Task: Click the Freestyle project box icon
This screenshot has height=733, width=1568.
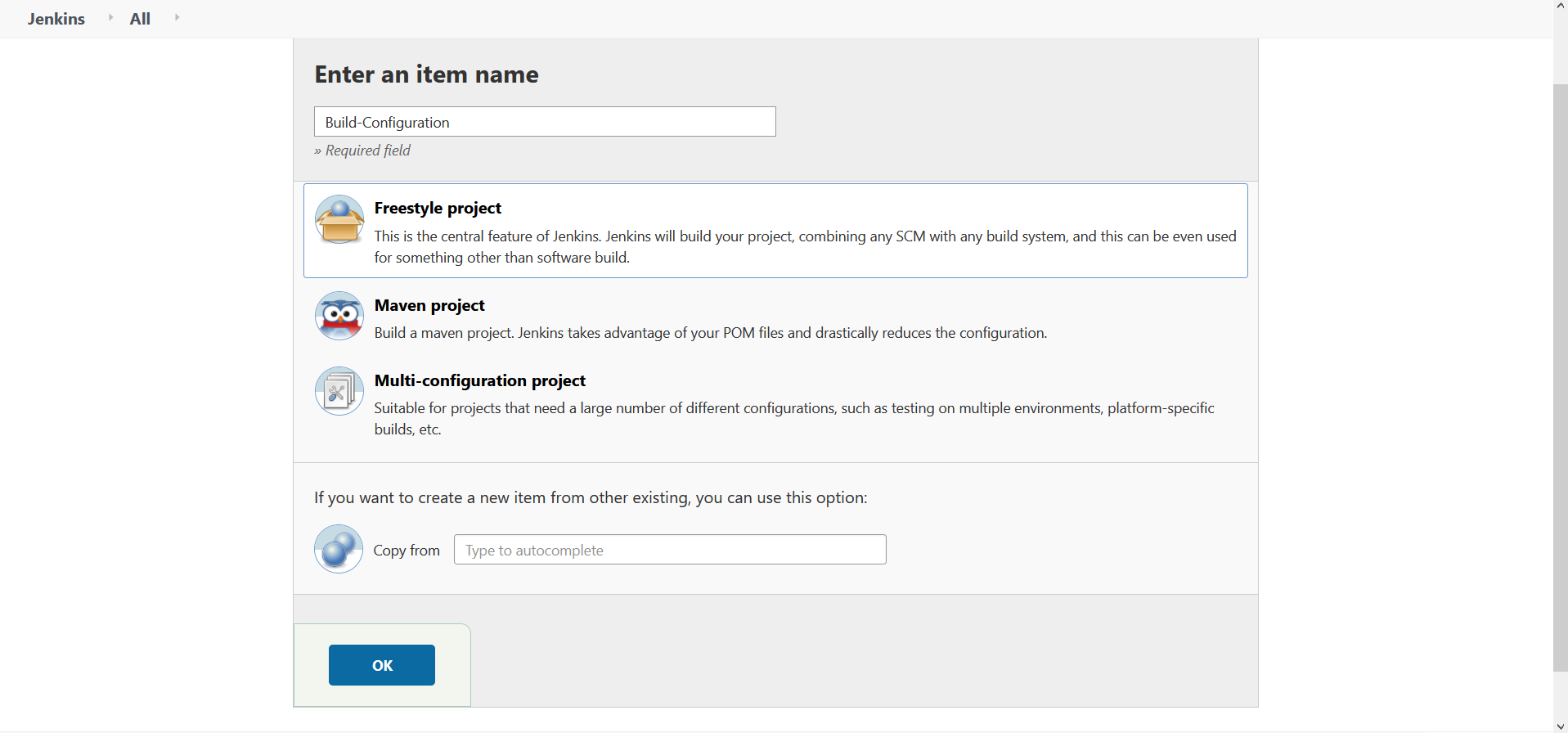Action: pyautogui.click(x=339, y=219)
